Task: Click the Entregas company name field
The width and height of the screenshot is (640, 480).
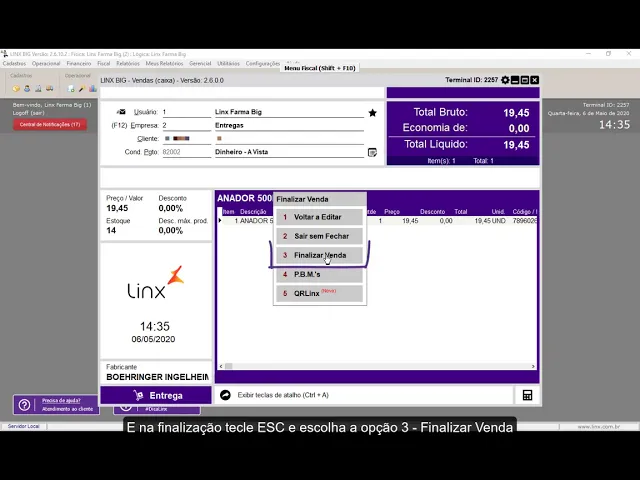Action: [289, 126]
